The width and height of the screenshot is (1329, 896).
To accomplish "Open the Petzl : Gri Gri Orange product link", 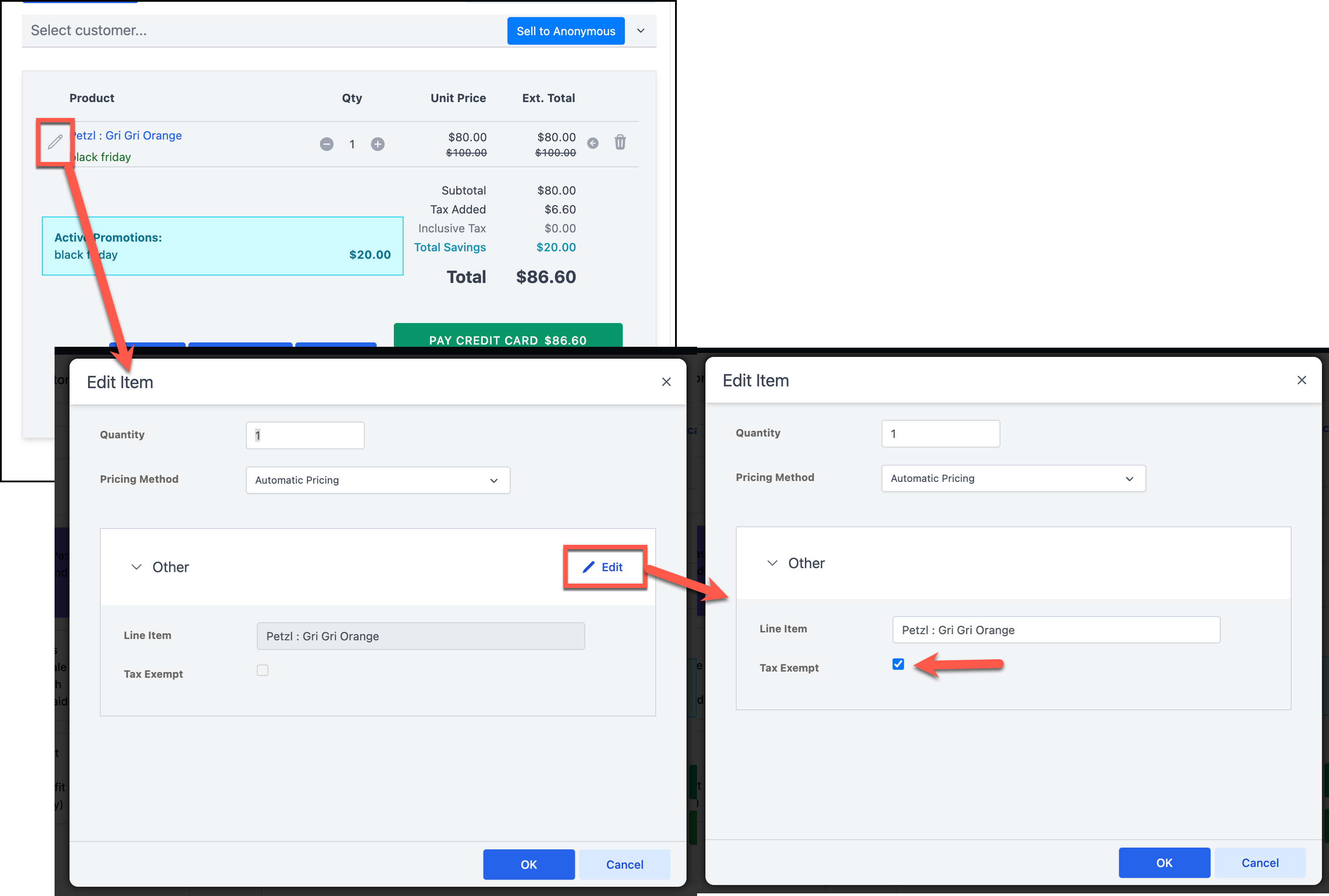I will 127,136.
